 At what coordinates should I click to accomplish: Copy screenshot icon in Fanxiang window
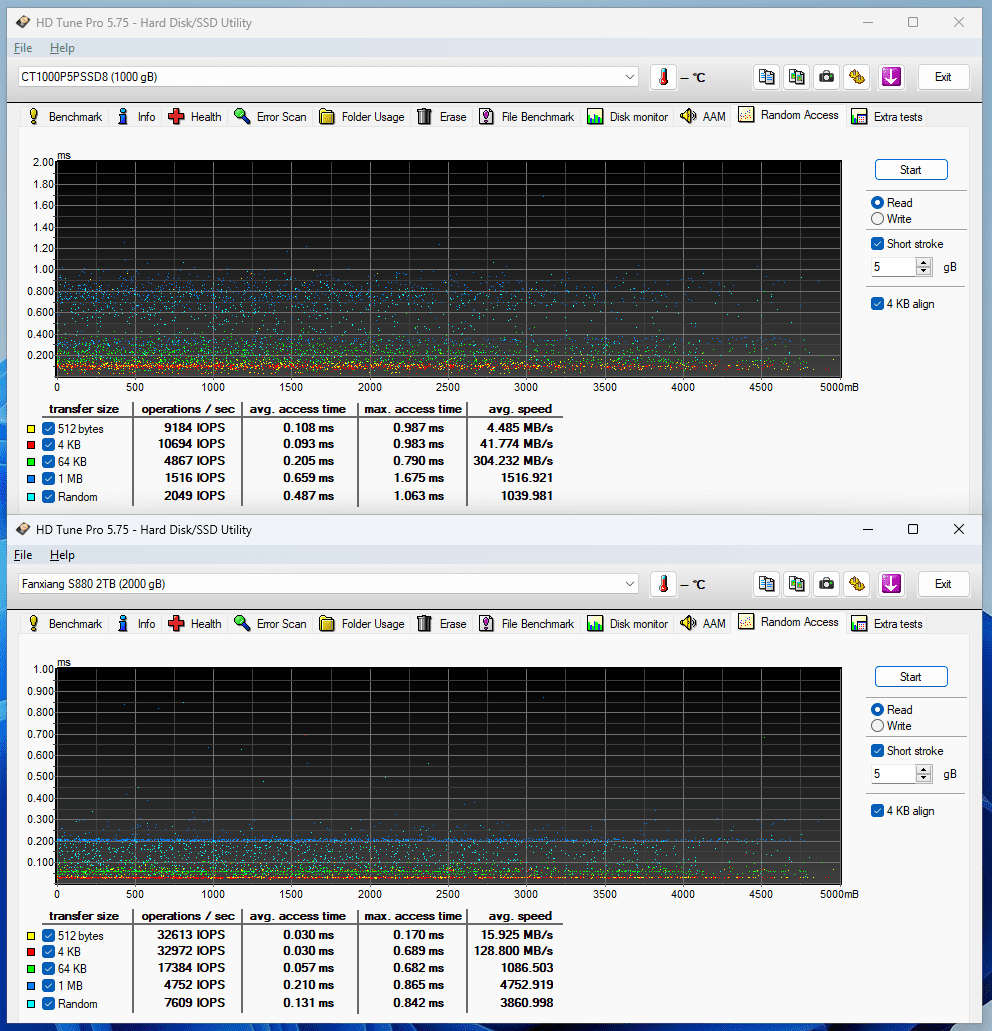pyautogui.click(x=797, y=584)
